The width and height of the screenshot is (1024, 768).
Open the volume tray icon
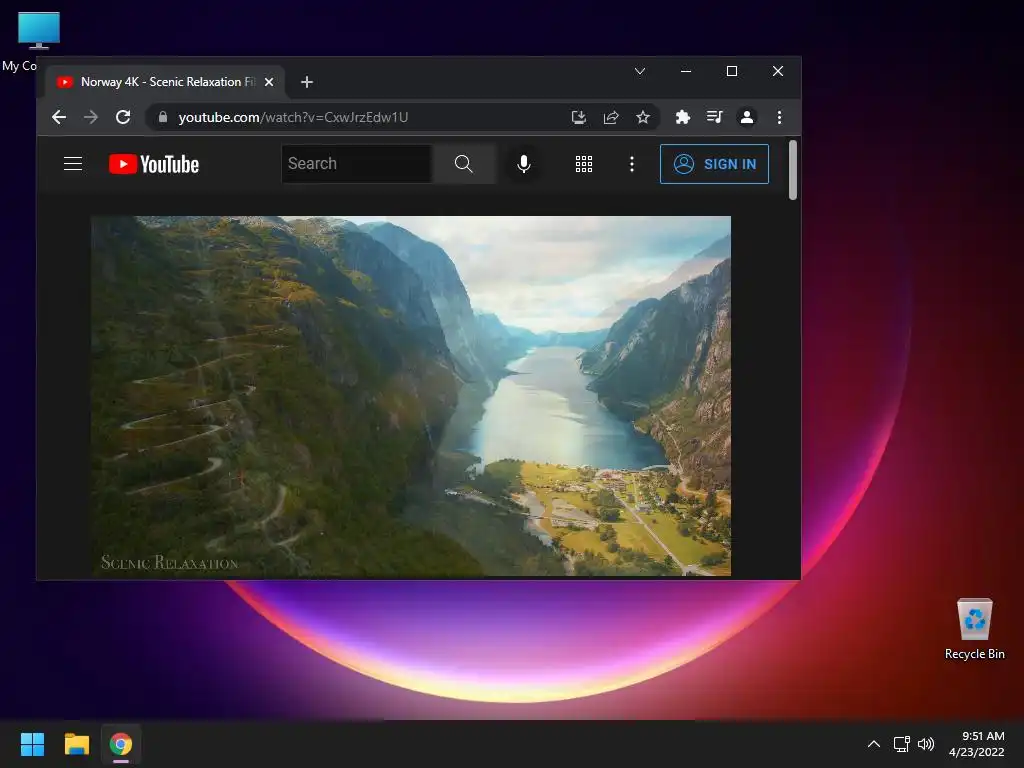coord(925,744)
